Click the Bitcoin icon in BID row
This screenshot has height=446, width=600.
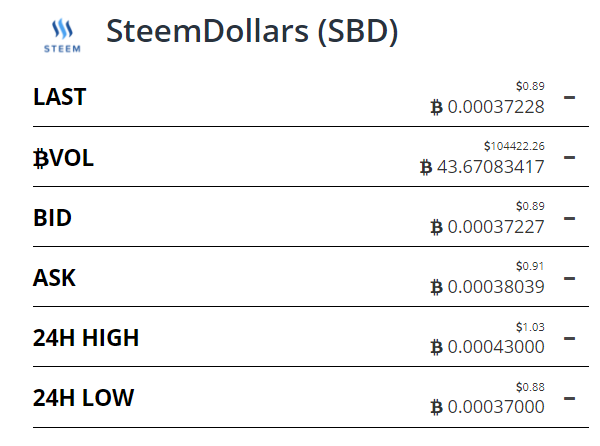pyautogui.click(x=436, y=227)
